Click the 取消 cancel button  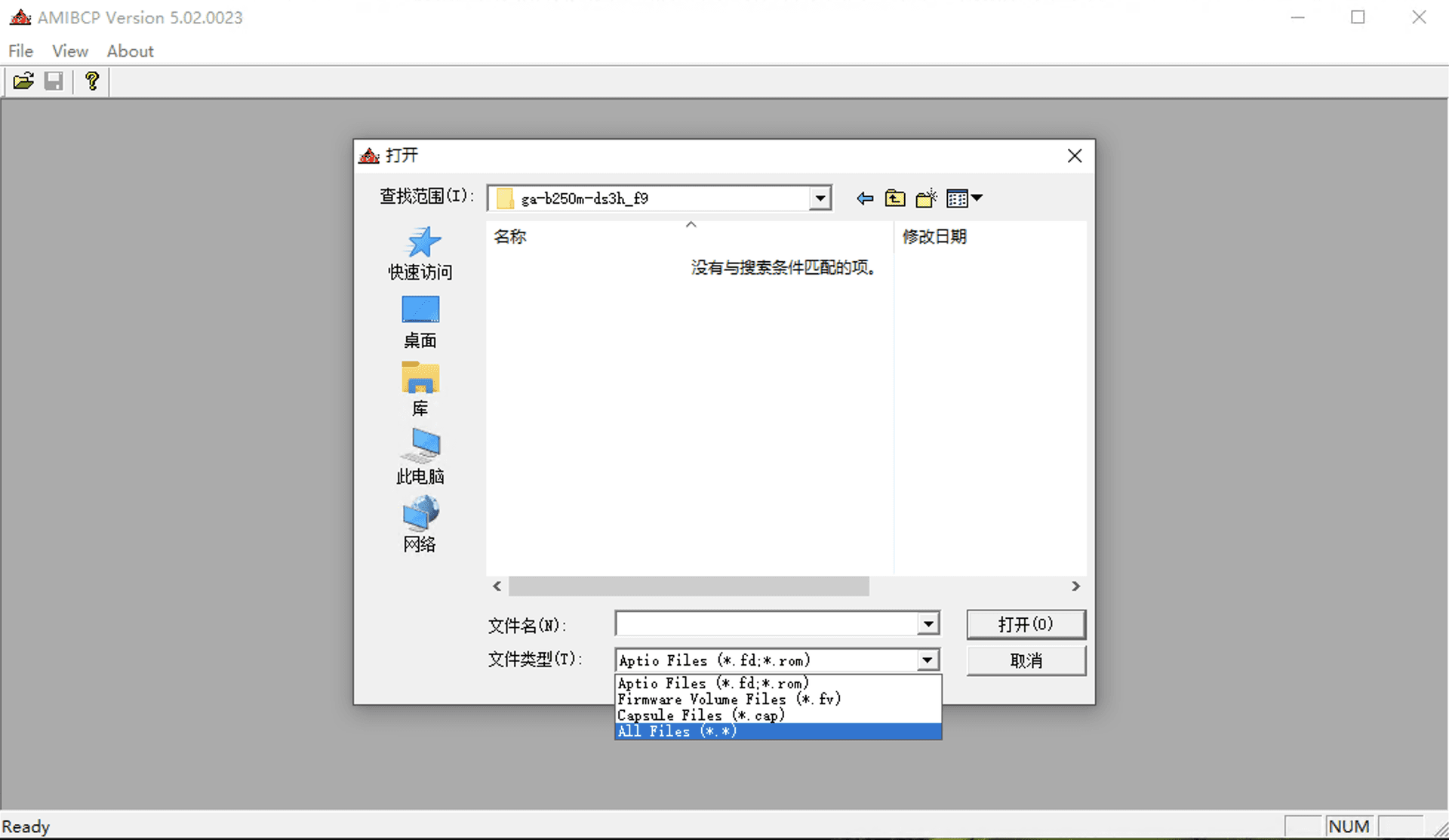coord(1026,661)
